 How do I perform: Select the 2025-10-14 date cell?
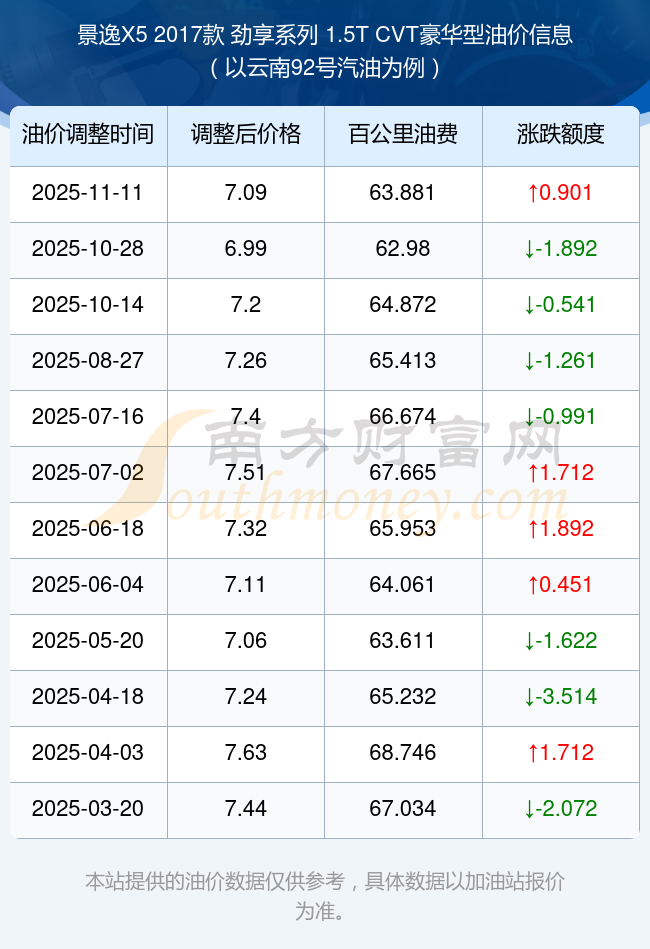(88, 304)
